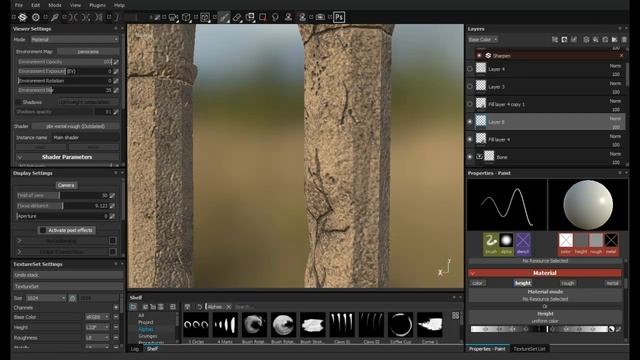Screen dimensions: 640x360
Task: Adjust the Environment Exposure slider
Action: pyautogui.click(x=65, y=71)
